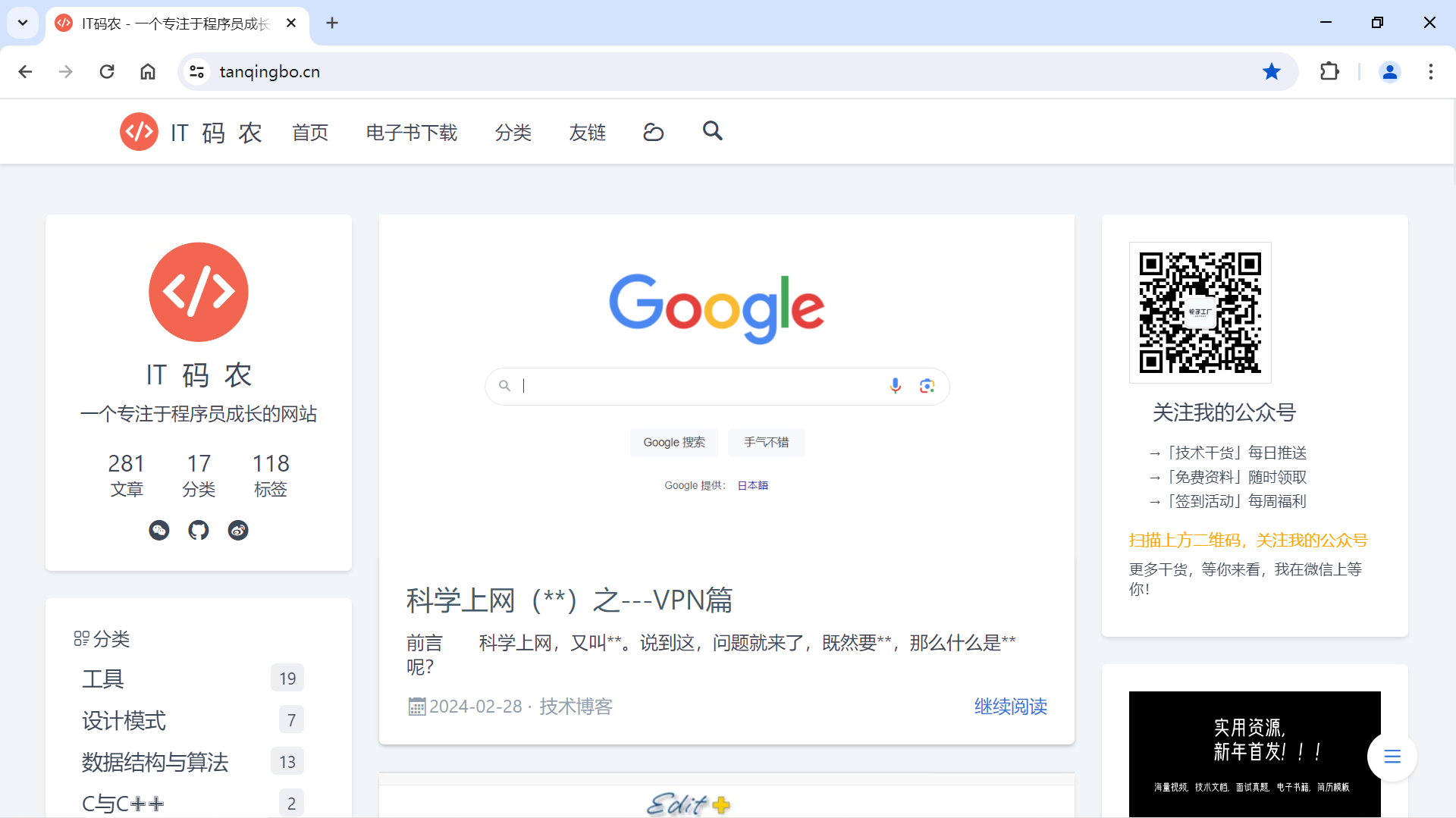Image resolution: width=1456 pixels, height=818 pixels.
Task: Click the count badge 13 beside 数据结构与算法
Action: [287, 762]
